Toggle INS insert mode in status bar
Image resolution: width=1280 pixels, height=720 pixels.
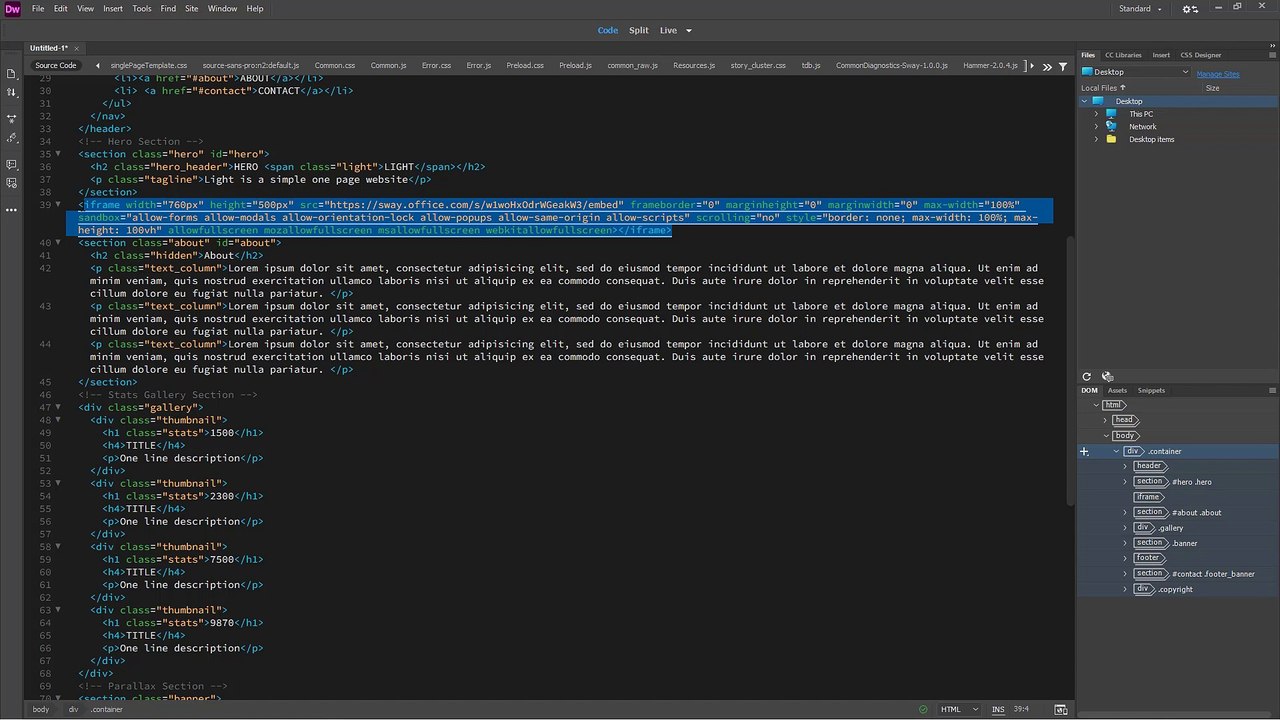[998, 710]
